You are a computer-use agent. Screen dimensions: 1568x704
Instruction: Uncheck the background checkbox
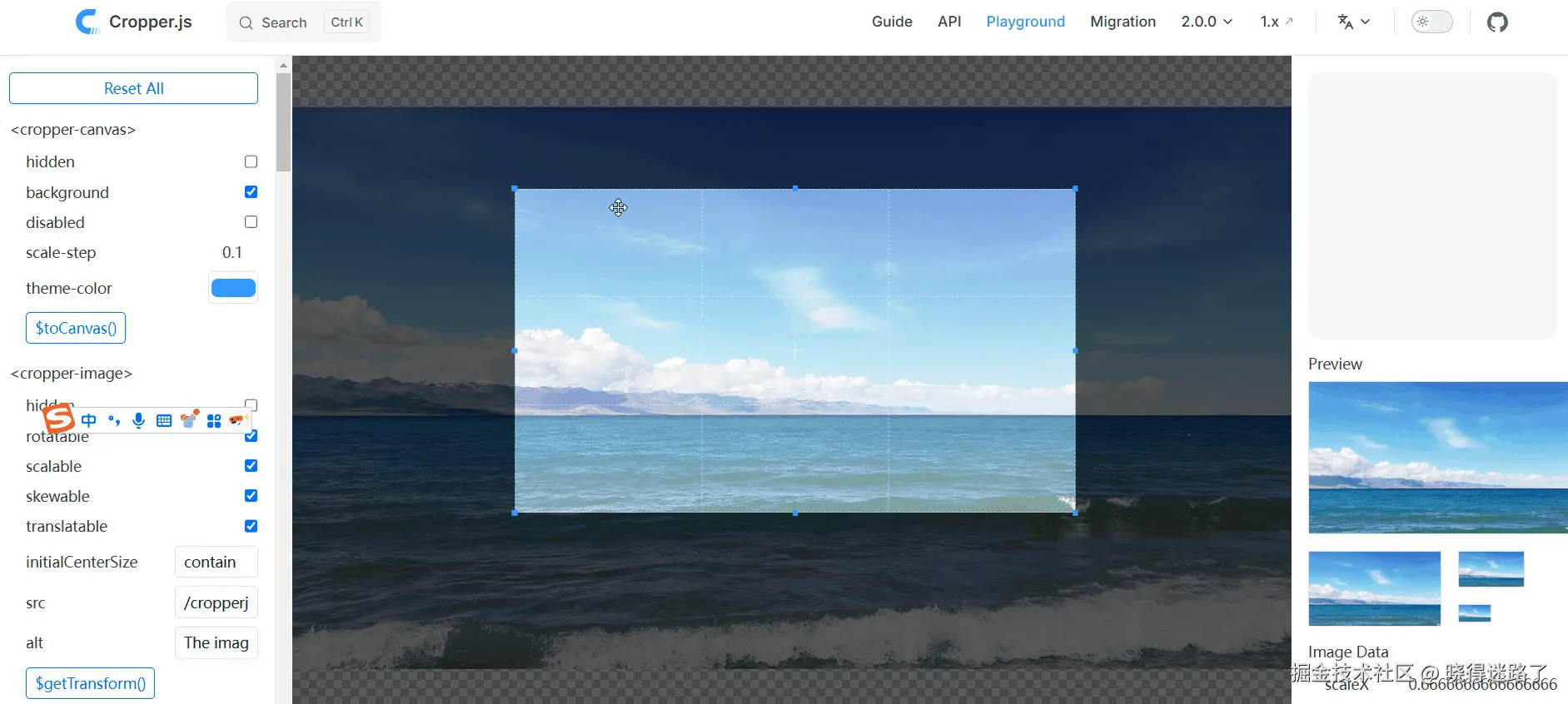pos(251,191)
